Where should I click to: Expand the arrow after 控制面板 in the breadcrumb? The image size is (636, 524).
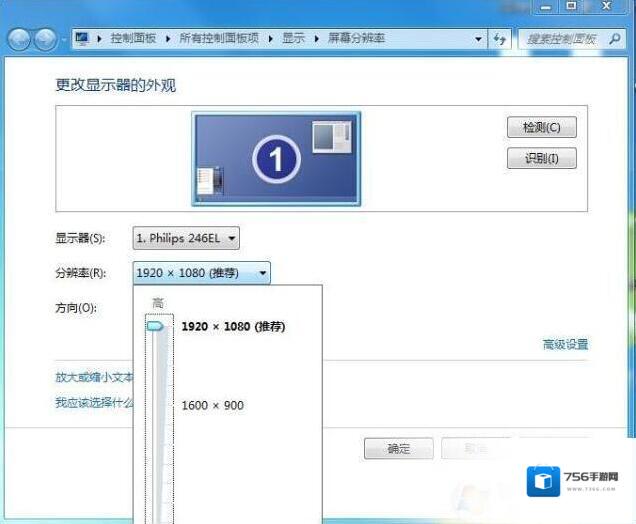tap(169, 38)
